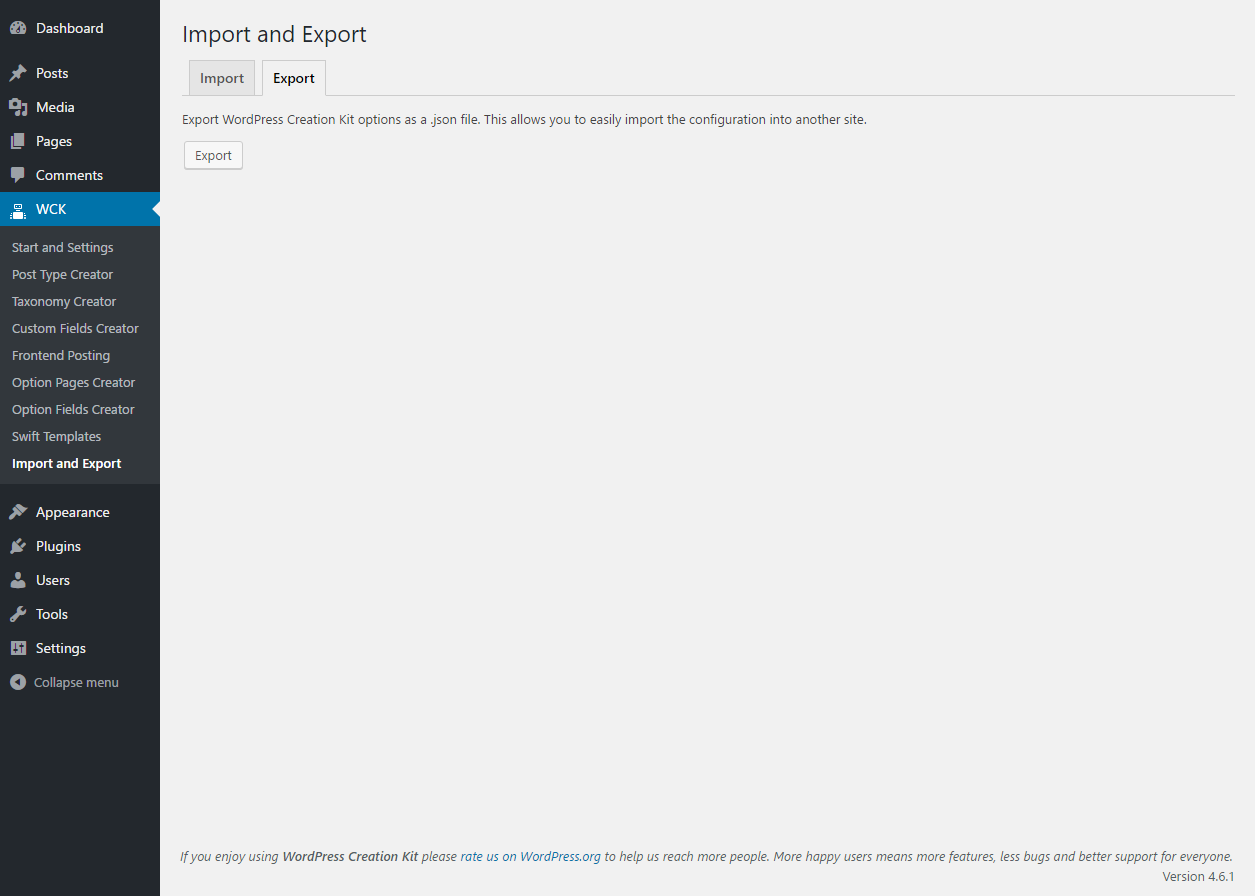Open the Plugins menu label

point(58,546)
